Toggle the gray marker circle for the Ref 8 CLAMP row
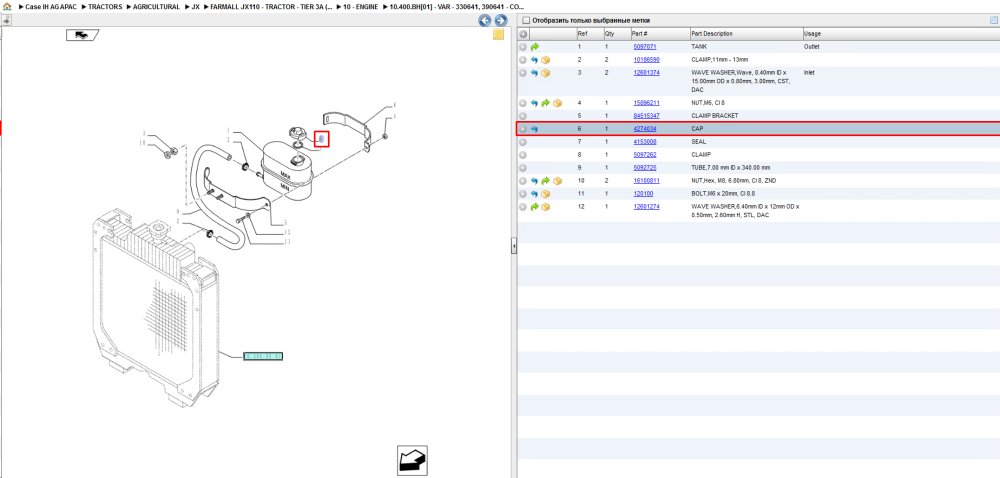 pos(523,155)
